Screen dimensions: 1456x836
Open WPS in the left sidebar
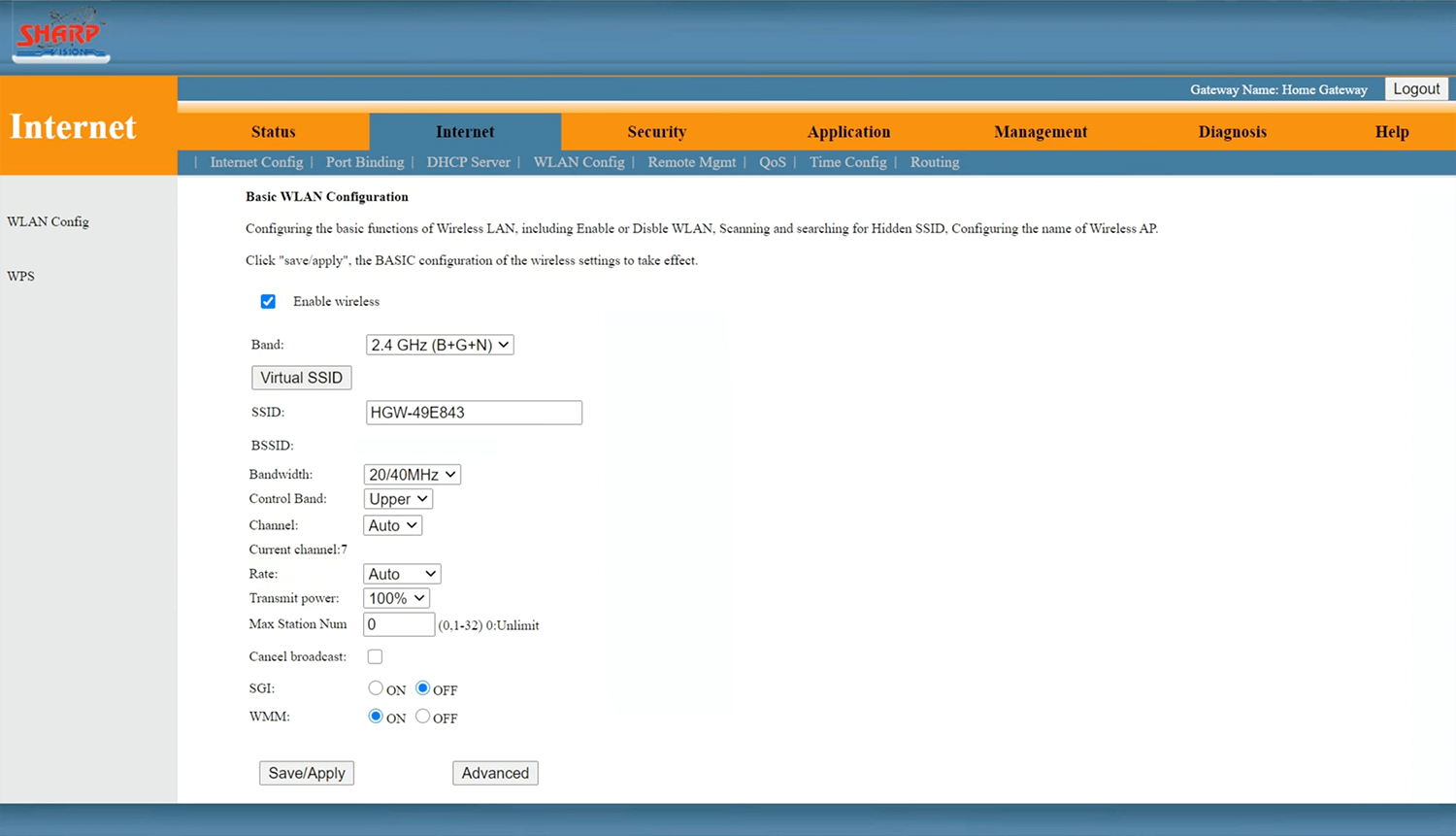[x=21, y=276]
